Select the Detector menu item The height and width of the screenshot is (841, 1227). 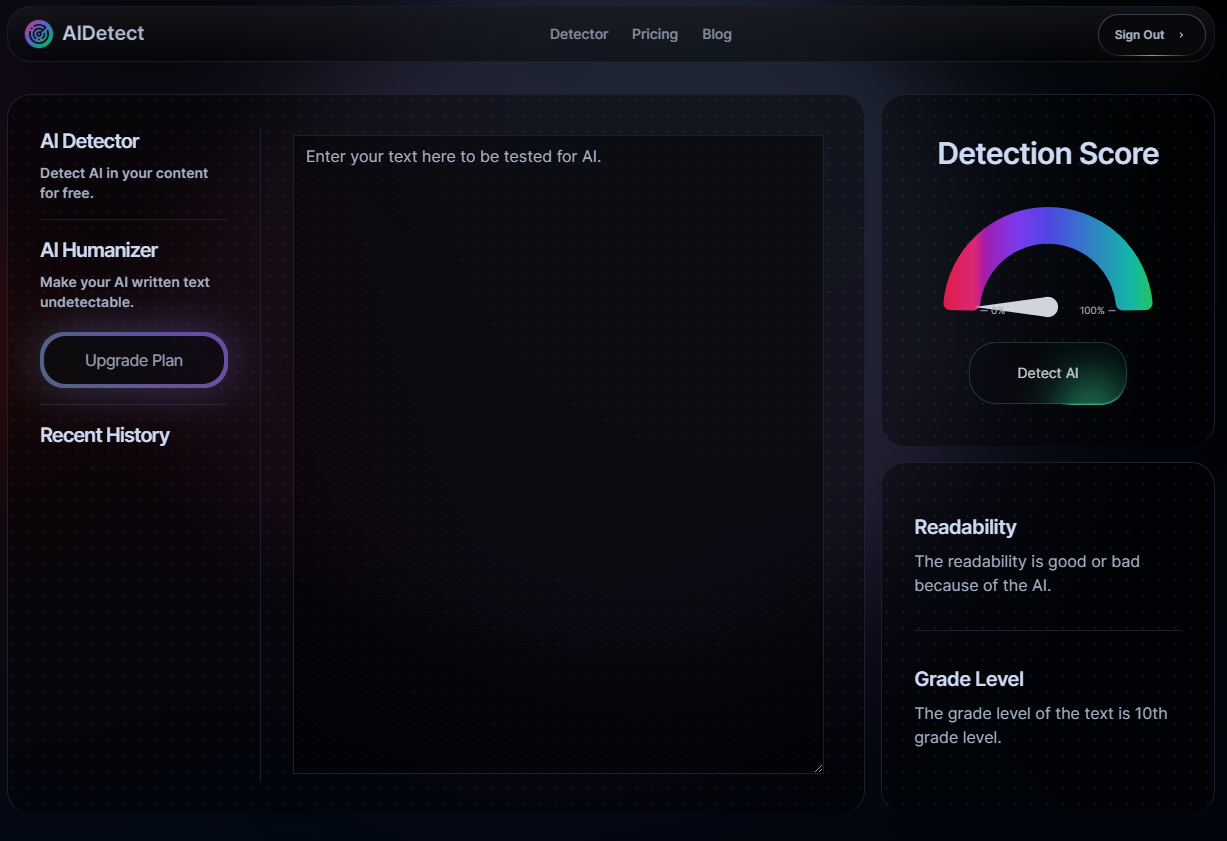(x=578, y=33)
